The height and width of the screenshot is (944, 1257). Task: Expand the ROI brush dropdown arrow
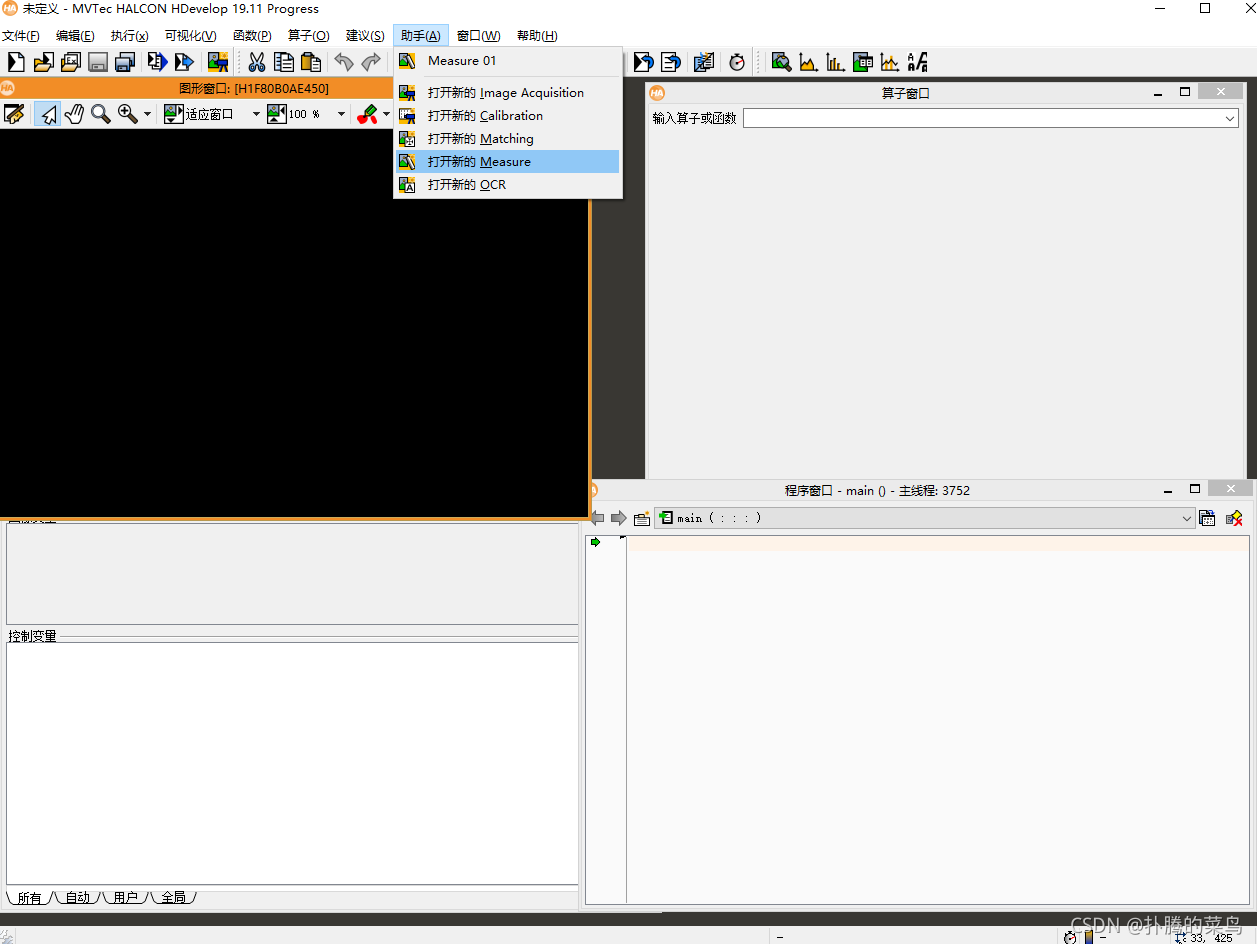[387, 114]
